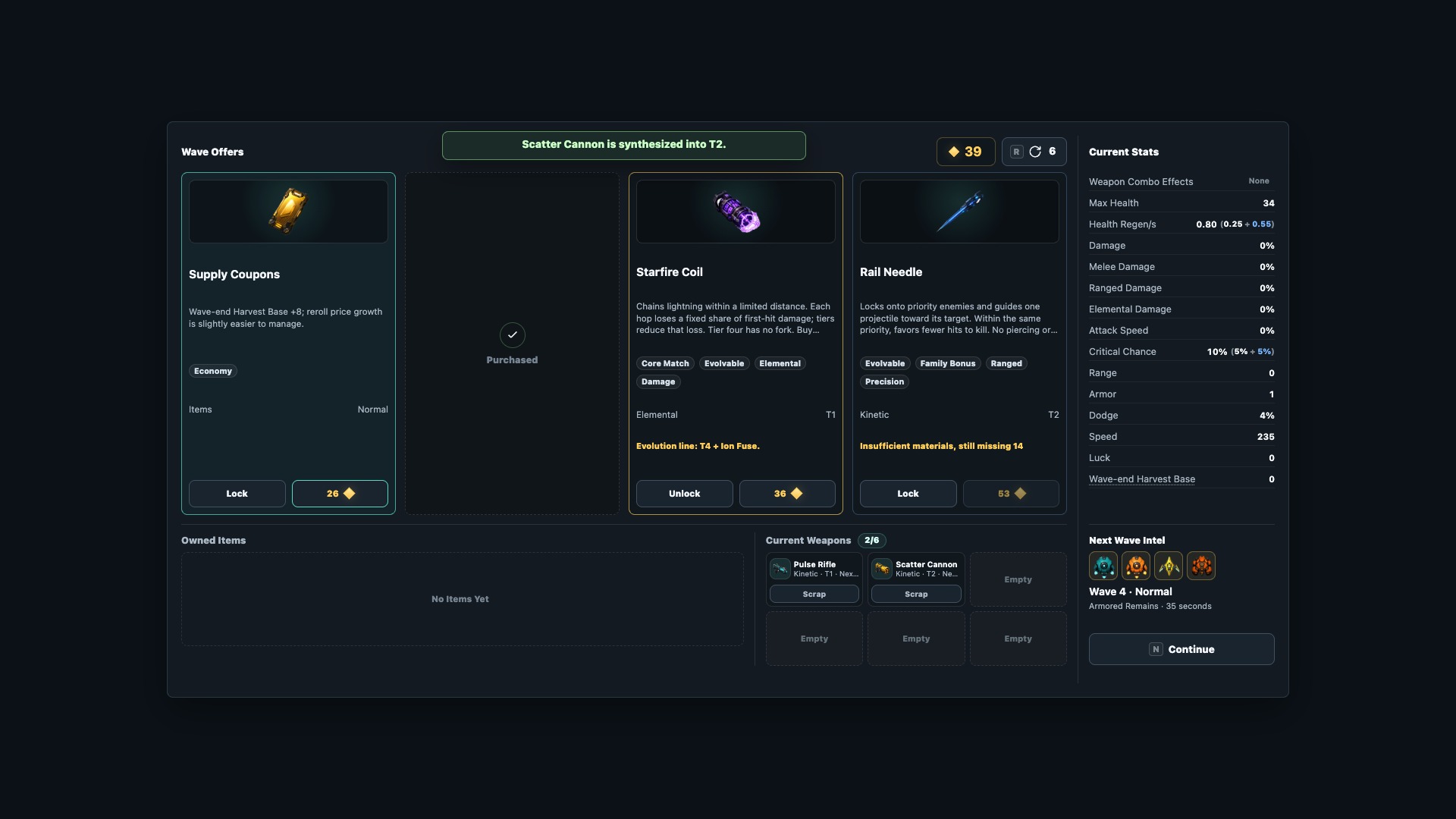Lock the Supply Coupons offer
Image resolution: width=1456 pixels, height=819 pixels.
click(237, 494)
